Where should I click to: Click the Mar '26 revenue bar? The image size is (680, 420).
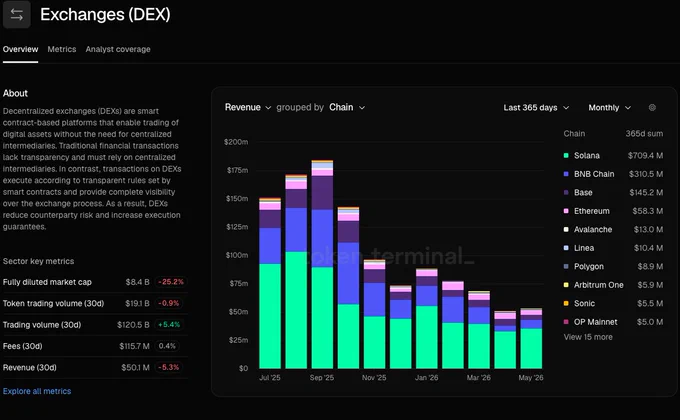pyautogui.click(x=479, y=330)
